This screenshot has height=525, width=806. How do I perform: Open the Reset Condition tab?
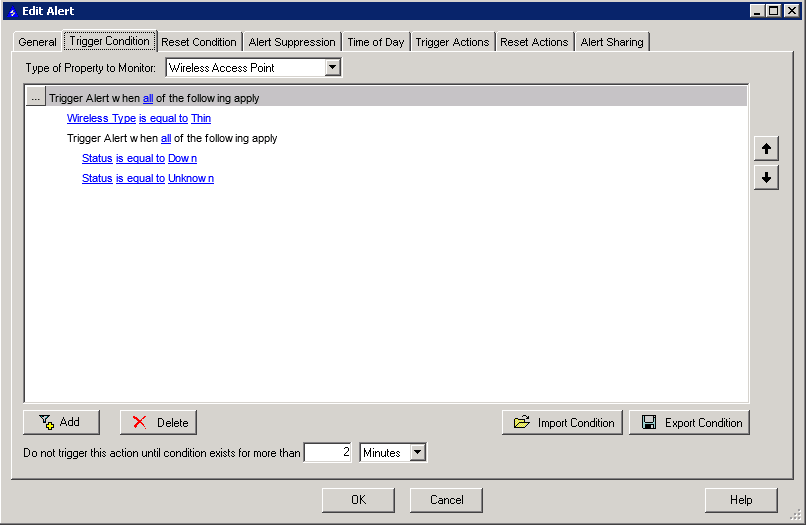(199, 42)
